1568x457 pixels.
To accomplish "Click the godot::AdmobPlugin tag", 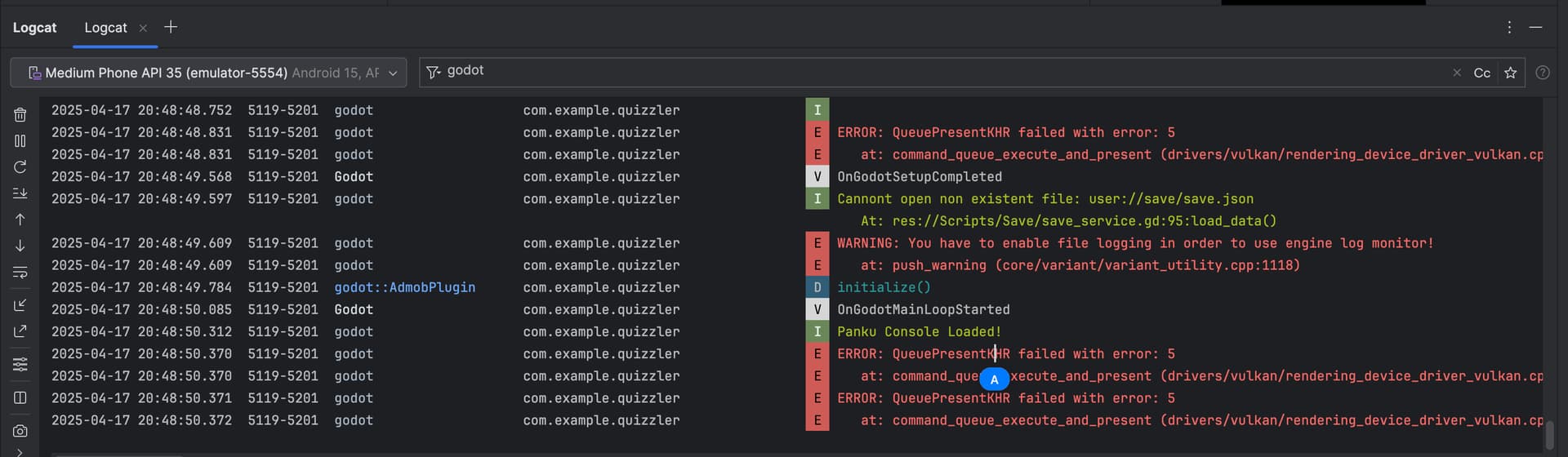I will (x=405, y=287).
